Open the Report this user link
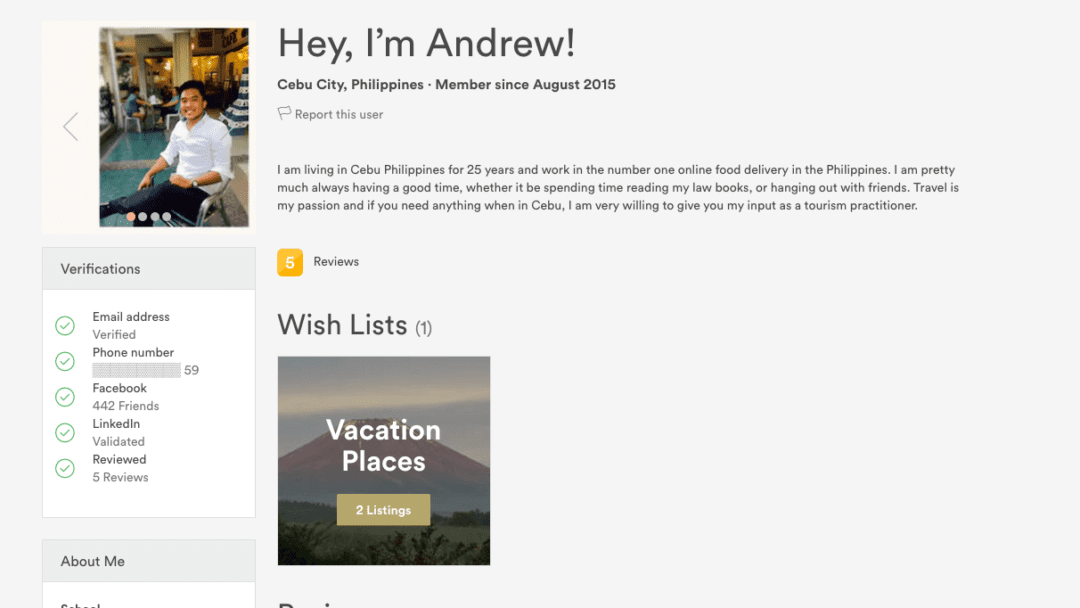Image resolution: width=1080 pixels, height=608 pixels. 339,114
